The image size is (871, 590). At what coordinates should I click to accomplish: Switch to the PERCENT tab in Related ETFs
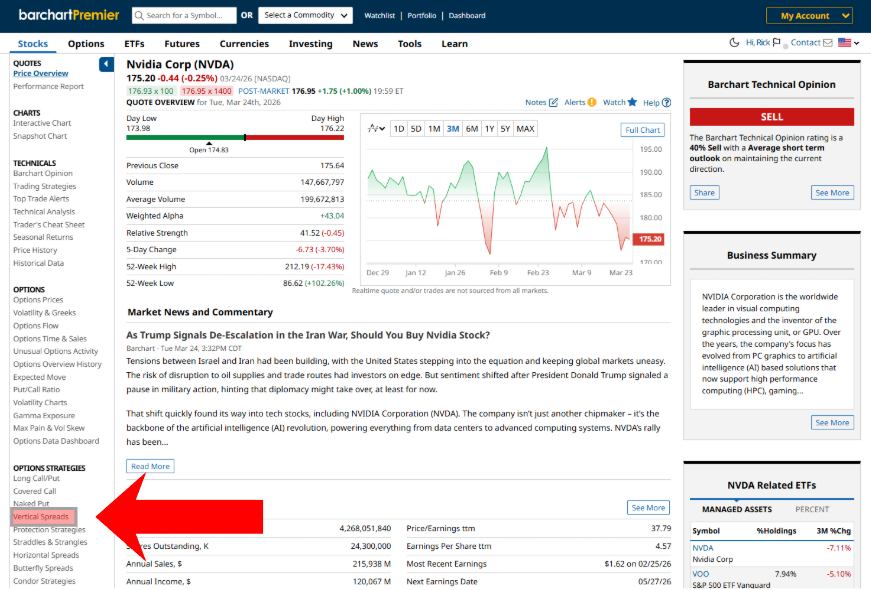pos(811,509)
